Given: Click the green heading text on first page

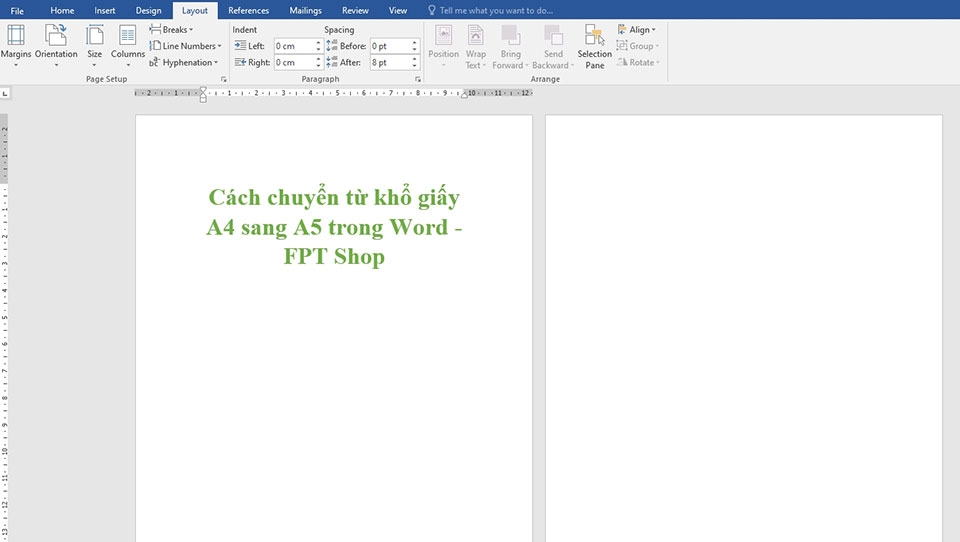Looking at the screenshot, I should [x=334, y=227].
